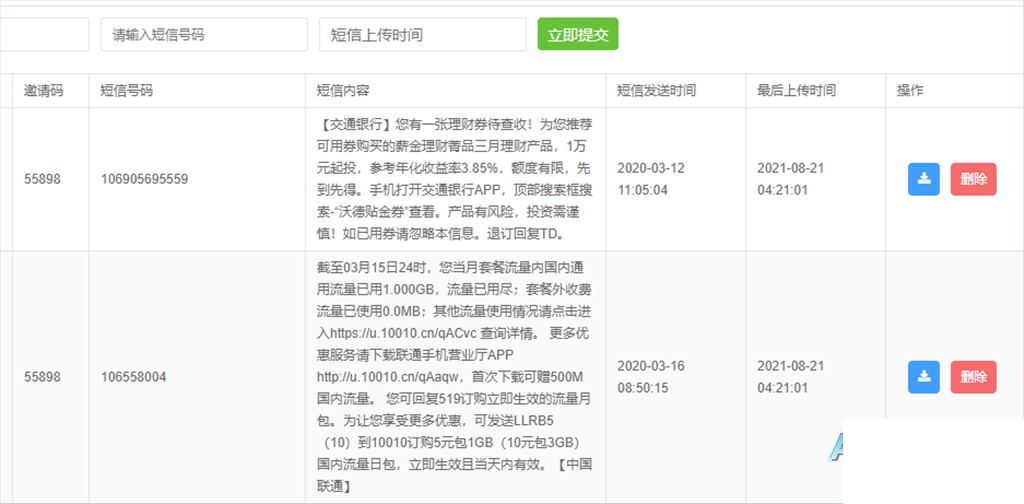Select the 交通银行 message content text
This screenshot has width=1024, height=504.
pyautogui.click(x=454, y=179)
